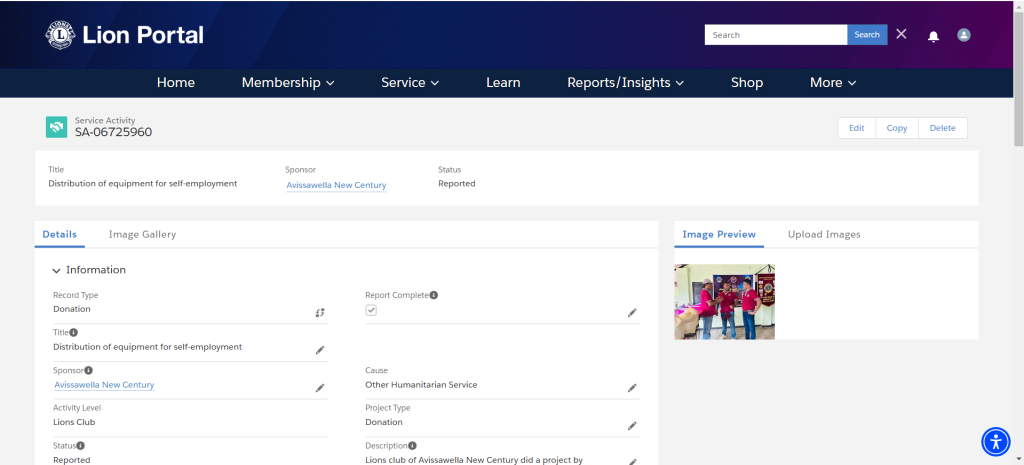Viewport: 1024px width, 465px height.
Task: Switch to the Details tab
Action: 59,234
